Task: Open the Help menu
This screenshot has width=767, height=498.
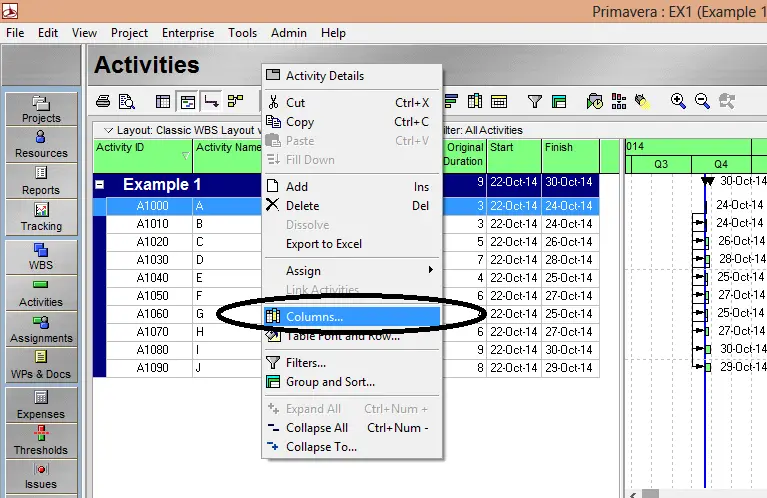Action: (x=333, y=33)
